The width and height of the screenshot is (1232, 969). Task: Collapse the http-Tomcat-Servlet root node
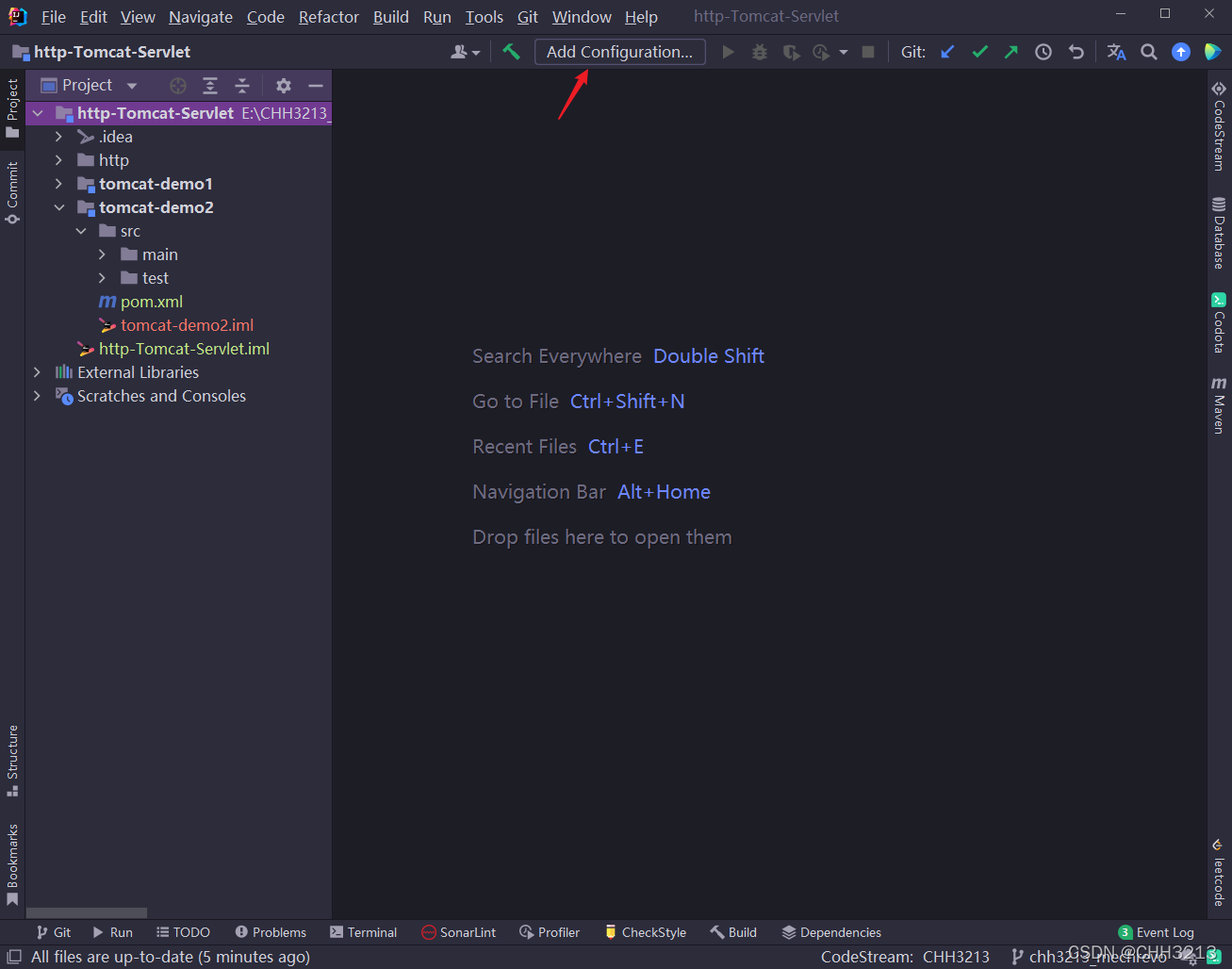pos(38,113)
